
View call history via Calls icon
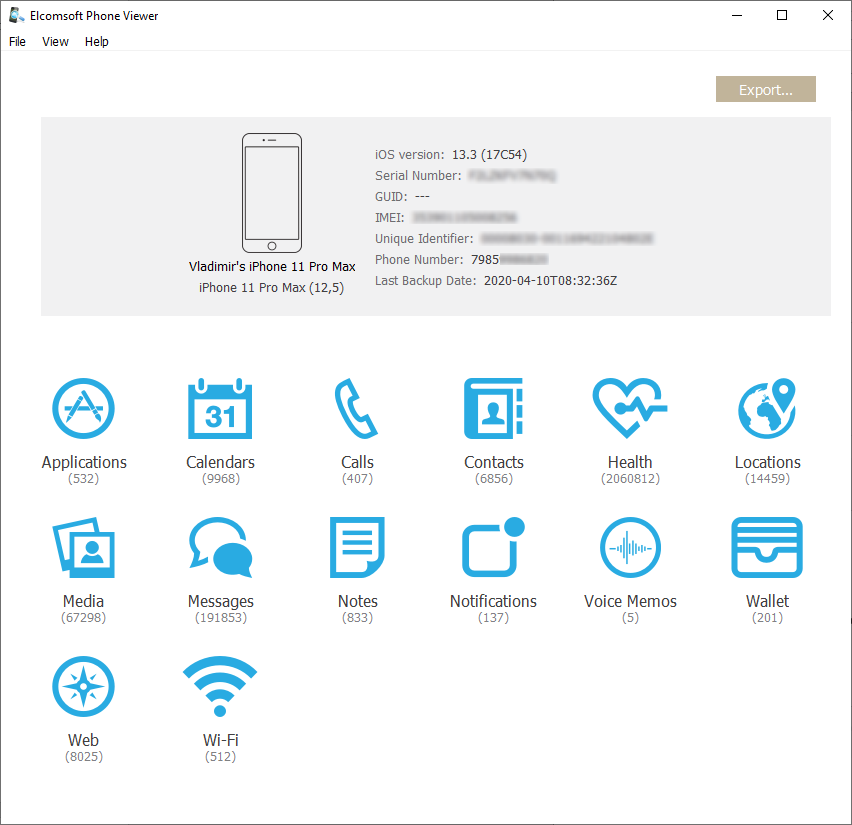point(357,409)
